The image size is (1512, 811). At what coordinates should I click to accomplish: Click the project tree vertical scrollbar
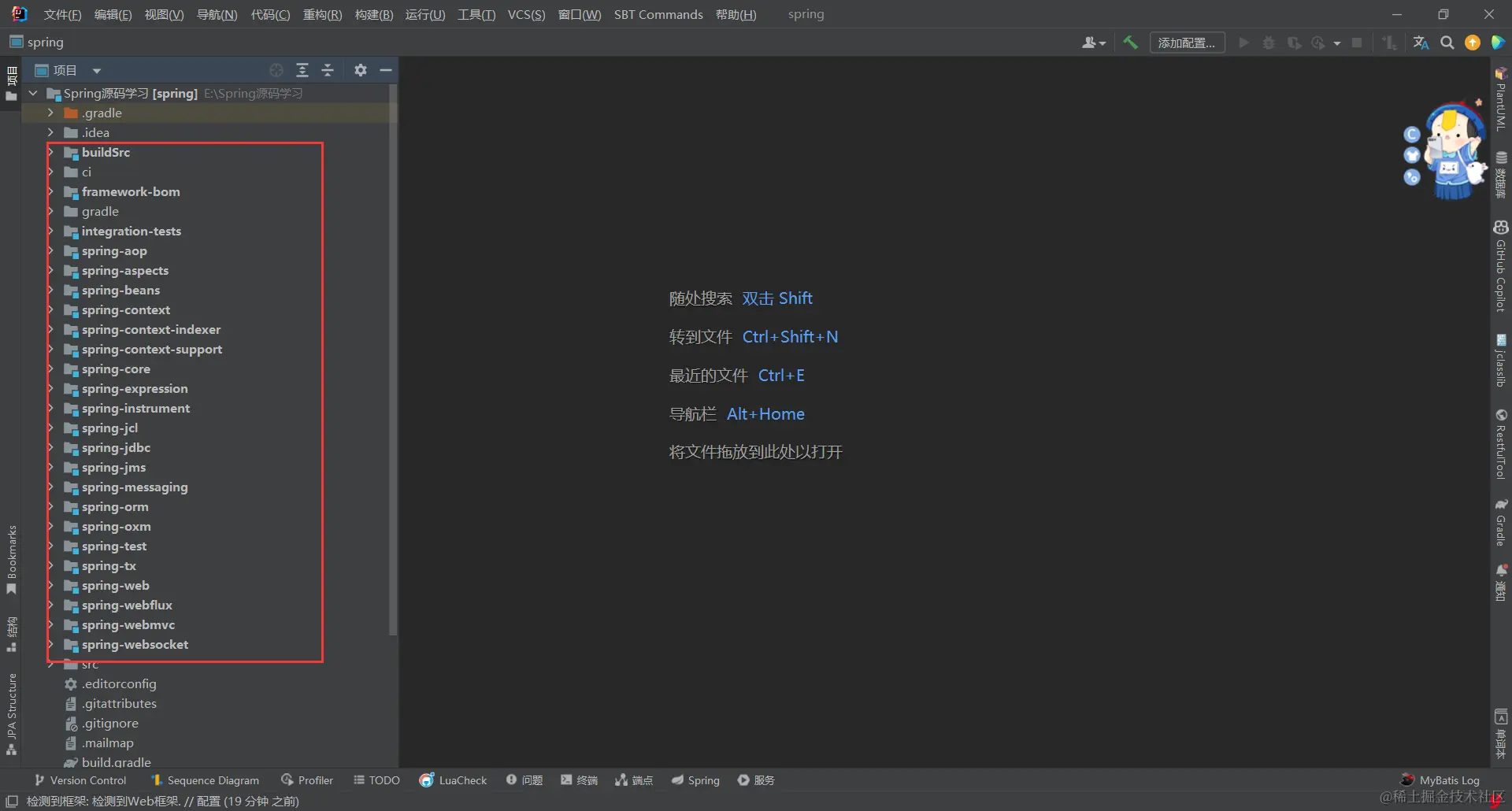pos(393,360)
